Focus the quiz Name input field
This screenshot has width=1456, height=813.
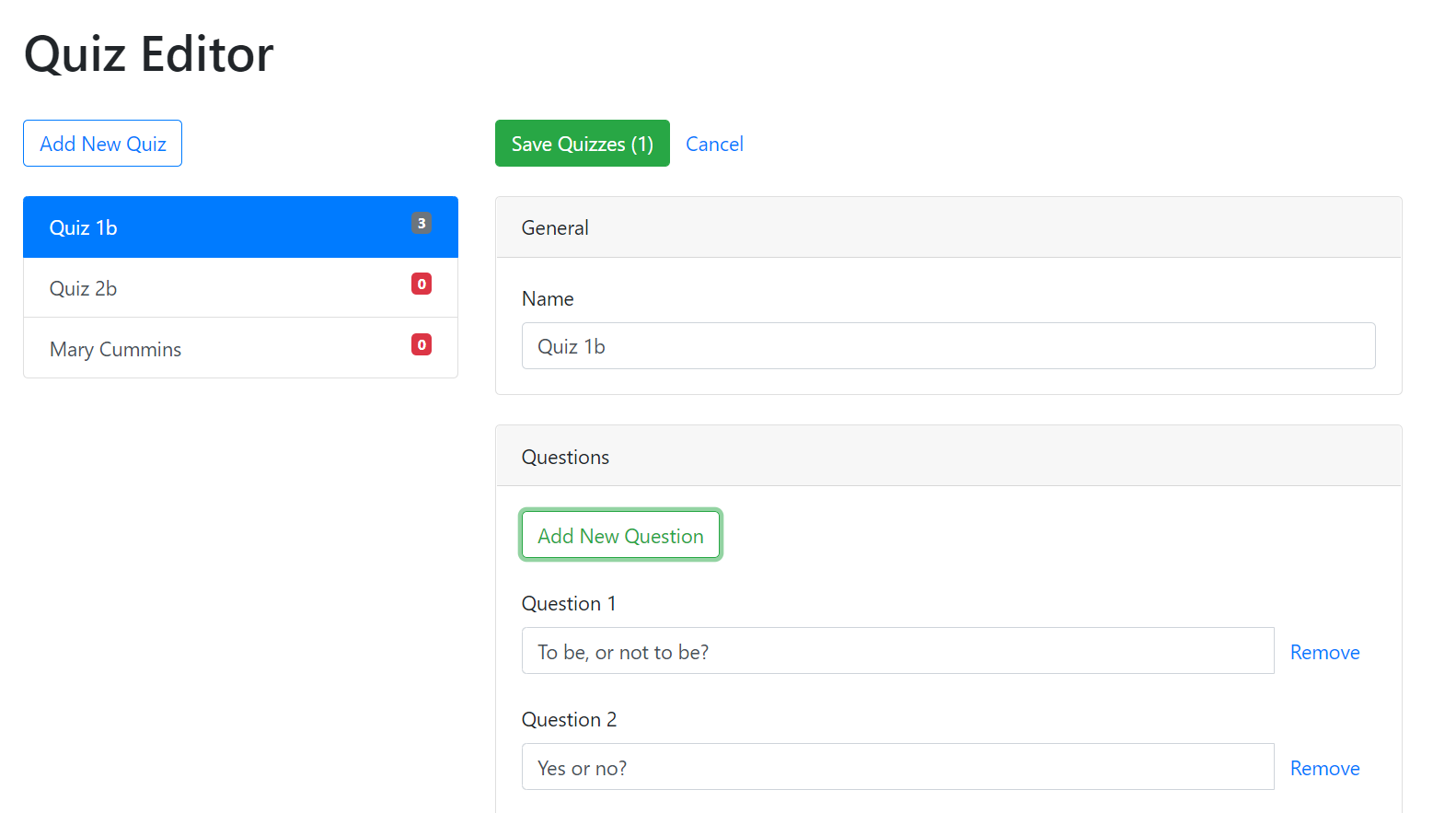pos(948,346)
